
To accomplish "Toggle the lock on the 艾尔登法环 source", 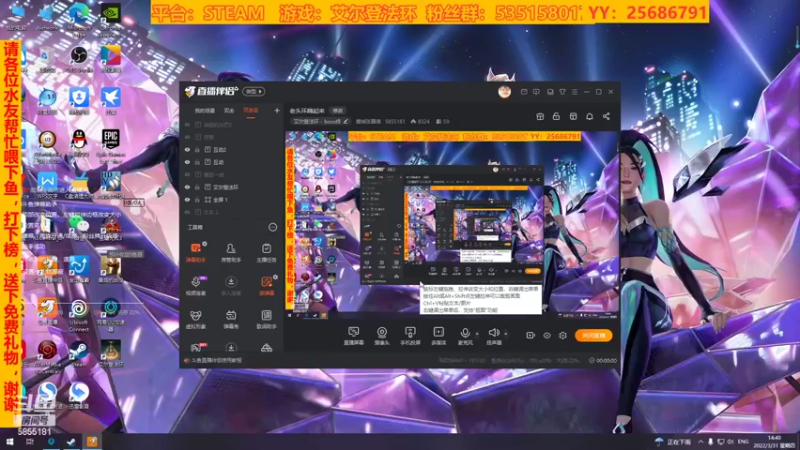I will point(197,187).
